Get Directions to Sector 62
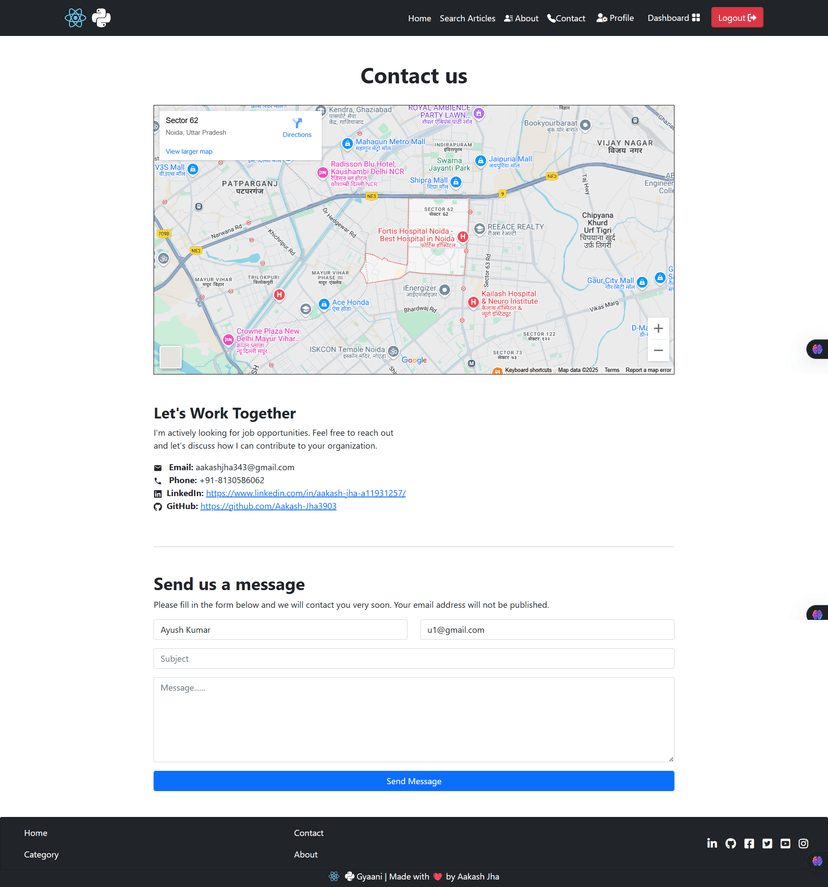Image resolution: width=828 pixels, height=887 pixels. coord(297,128)
